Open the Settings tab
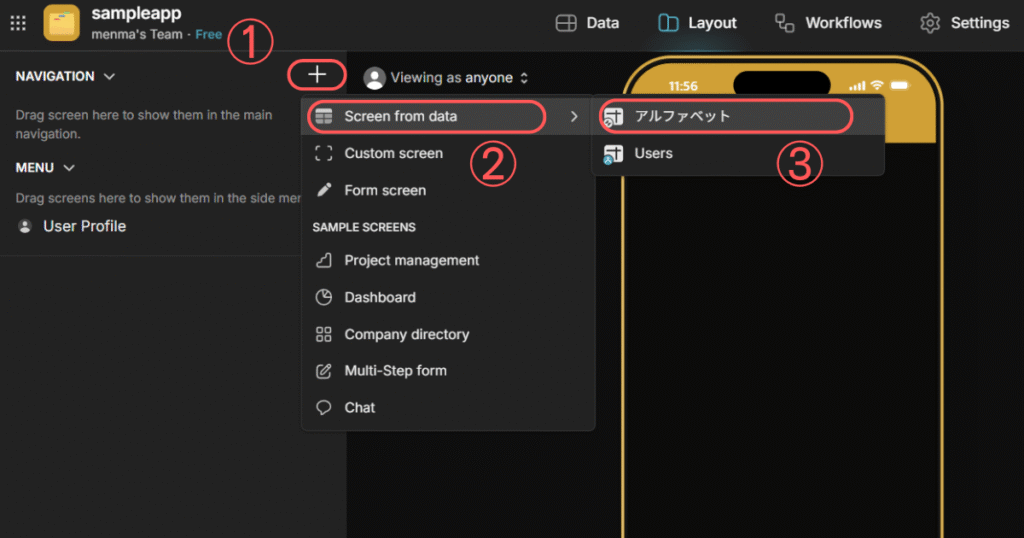This screenshot has width=1024, height=538. coord(965,23)
